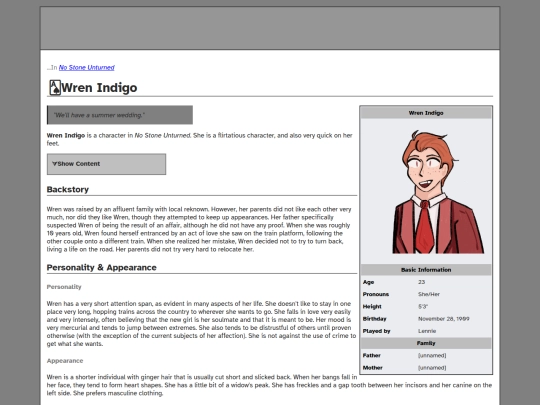The height and width of the screenshot is (405, 540).
Task: Click the Age value 23
Action: (x=422, y=282)
